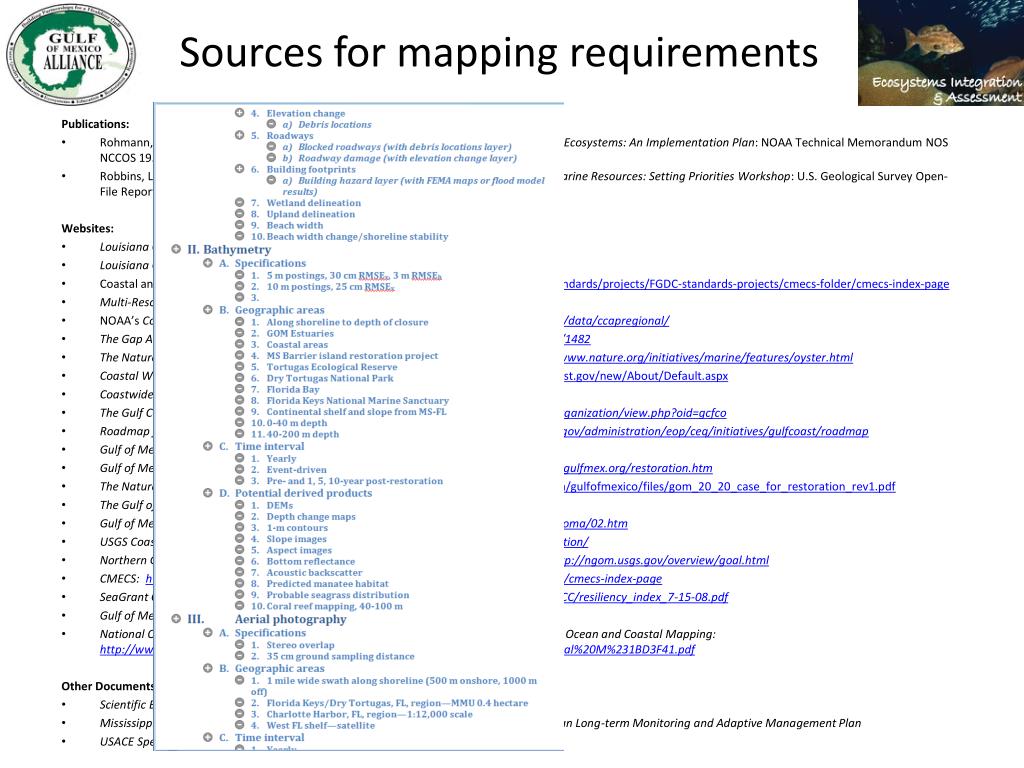Click the Gulf of Mexico Alliance logo
The width and height of the screenshot is (1024, 768).
[x=72, y=52]
